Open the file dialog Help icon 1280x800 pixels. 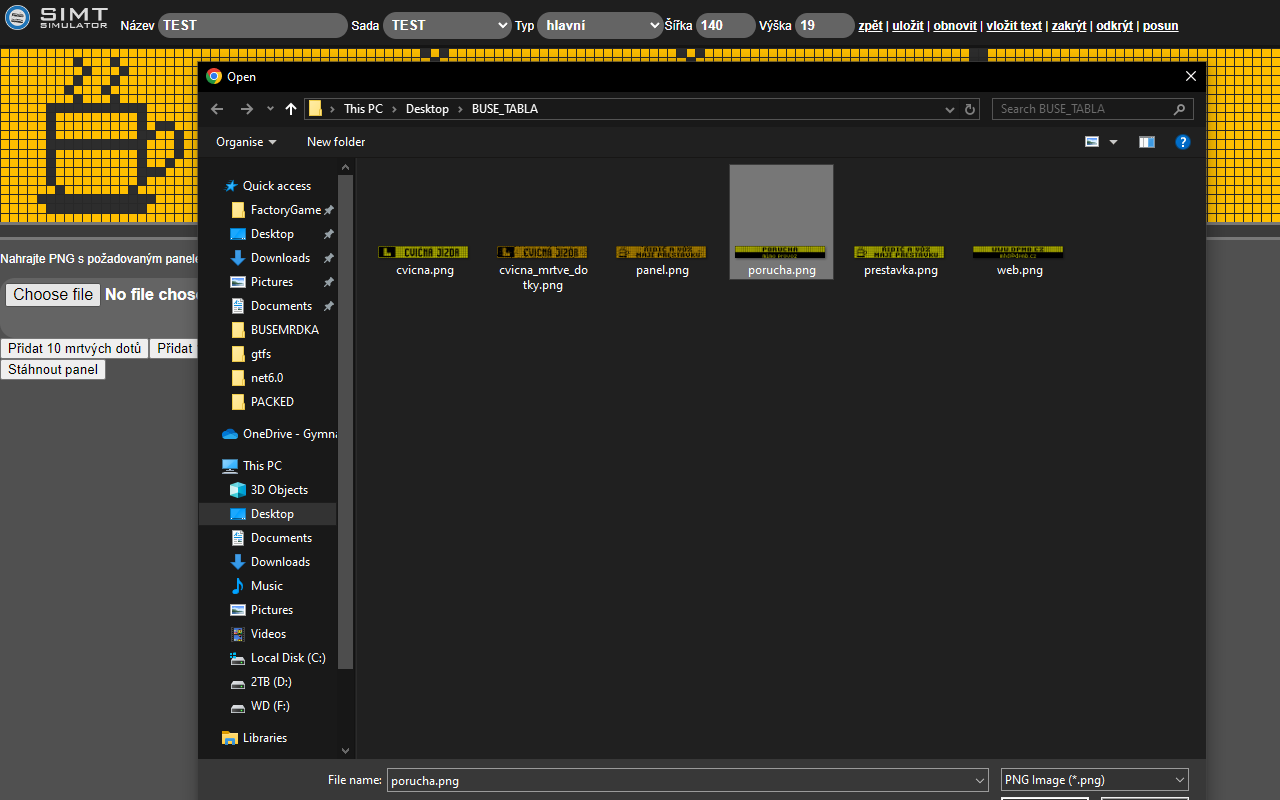[1182, 142]
